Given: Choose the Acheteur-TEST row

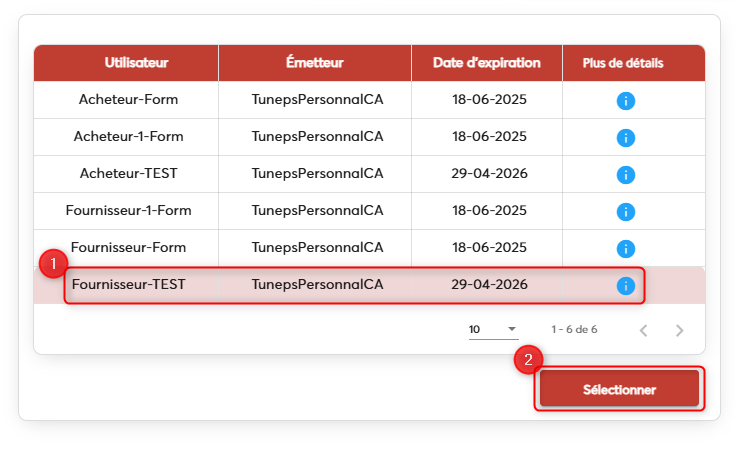Looking at the screenshot, I should coord(129,174).
